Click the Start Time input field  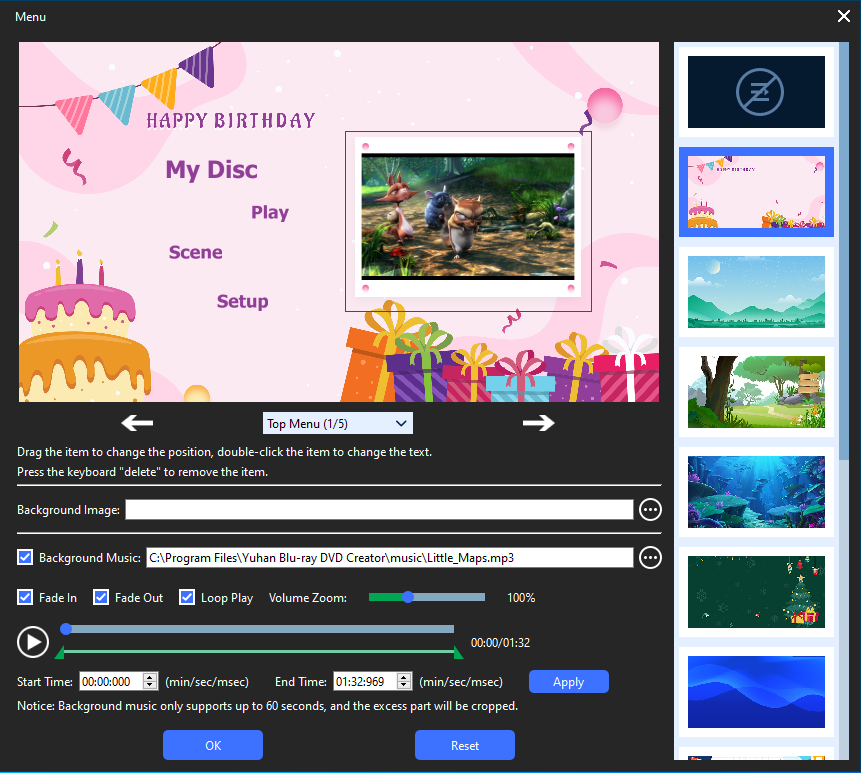point(112,682)
